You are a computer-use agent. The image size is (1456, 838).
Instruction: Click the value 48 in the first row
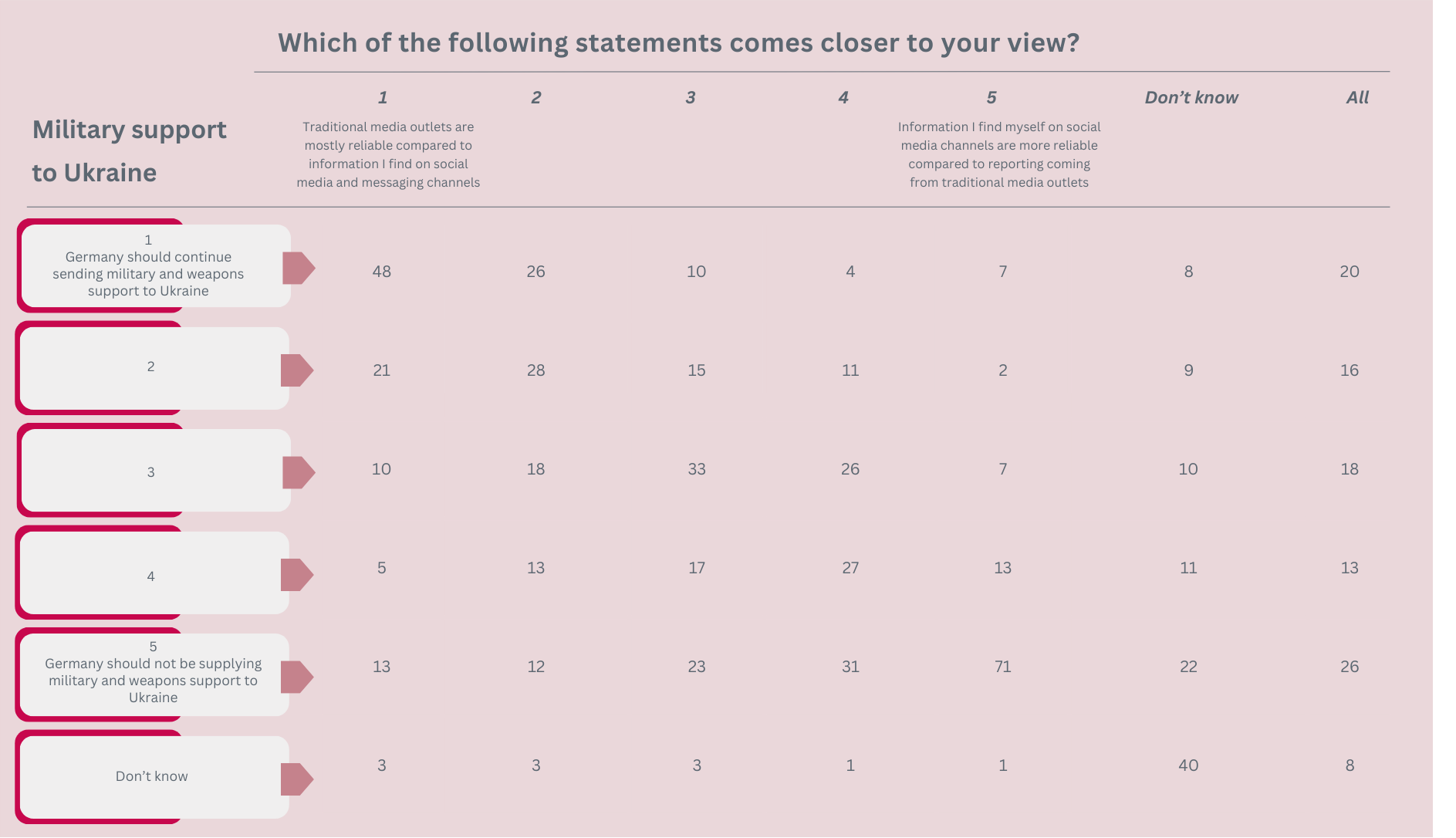pos(381,272)
